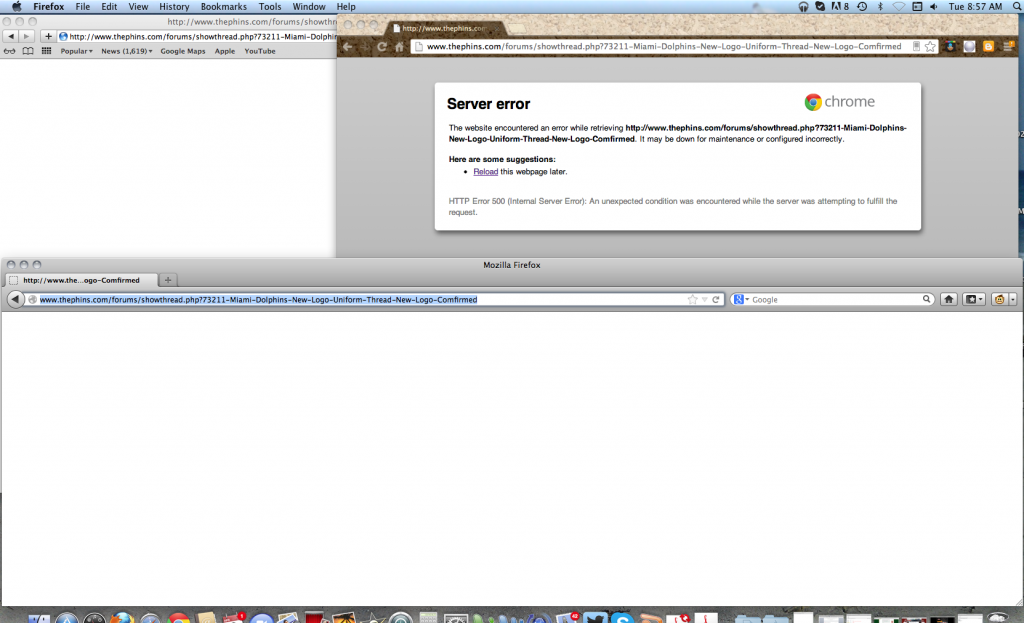Open the Window menu

(309, 7)
